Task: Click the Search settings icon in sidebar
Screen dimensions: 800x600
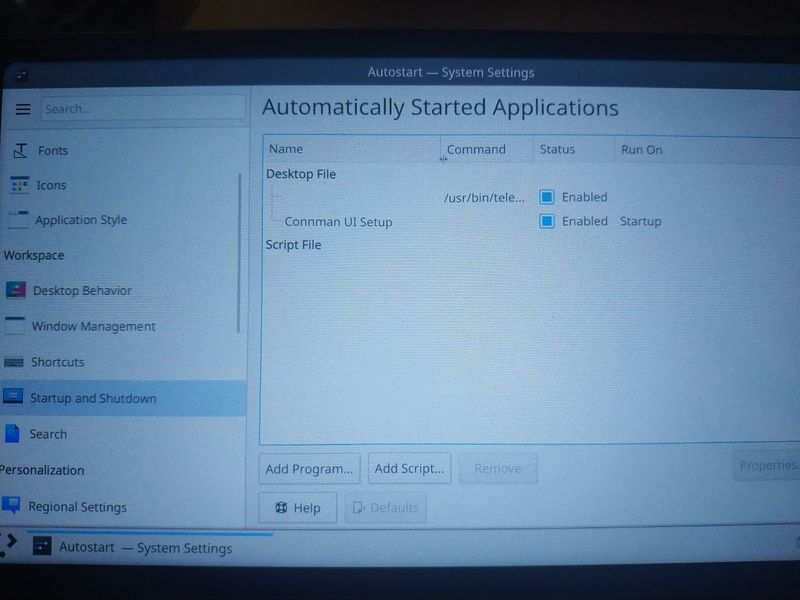Action: (12, 434)
